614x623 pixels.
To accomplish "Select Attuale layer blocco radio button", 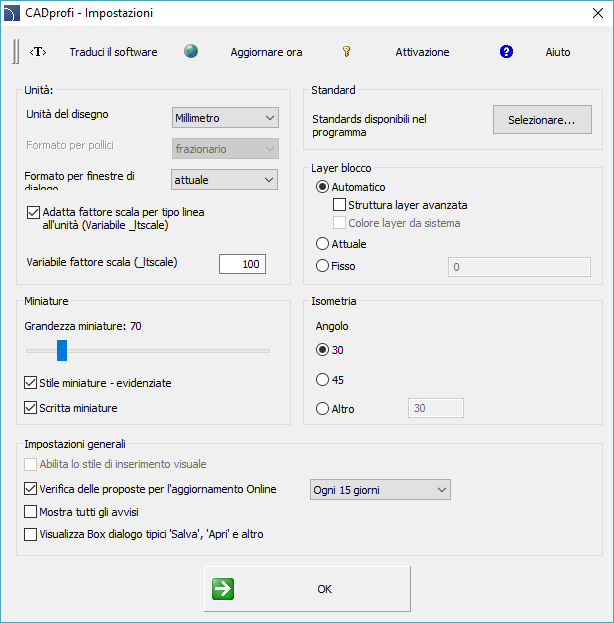I will (322, 244).
